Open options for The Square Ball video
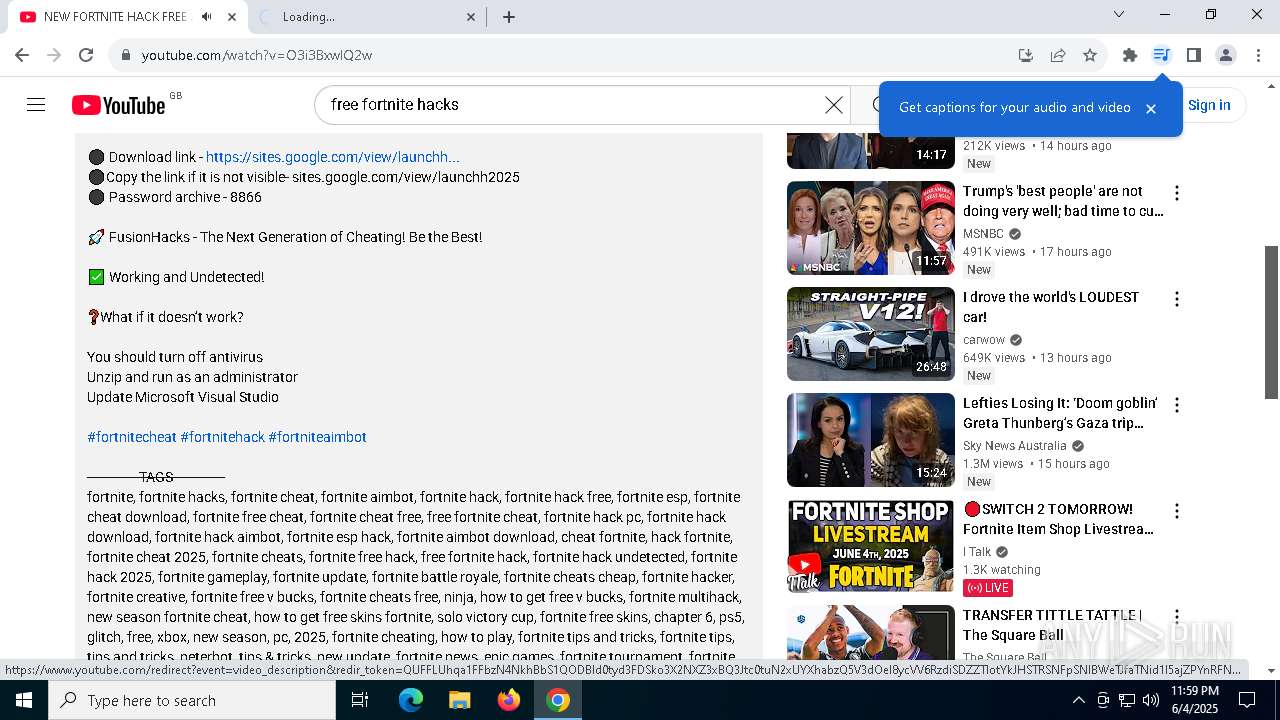This screenshot has width=1280, height=720. pos(1177,617)
